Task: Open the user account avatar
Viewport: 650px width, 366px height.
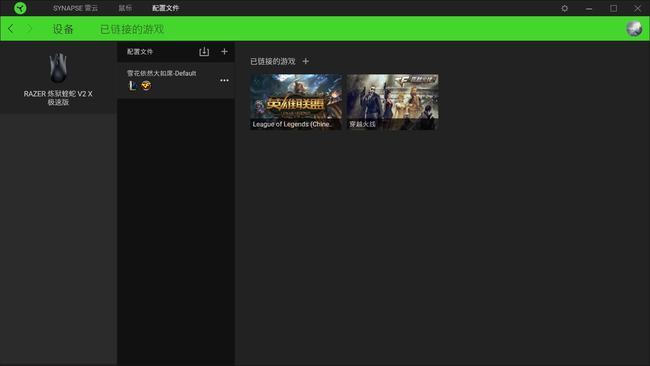Action: coord(634,29)
